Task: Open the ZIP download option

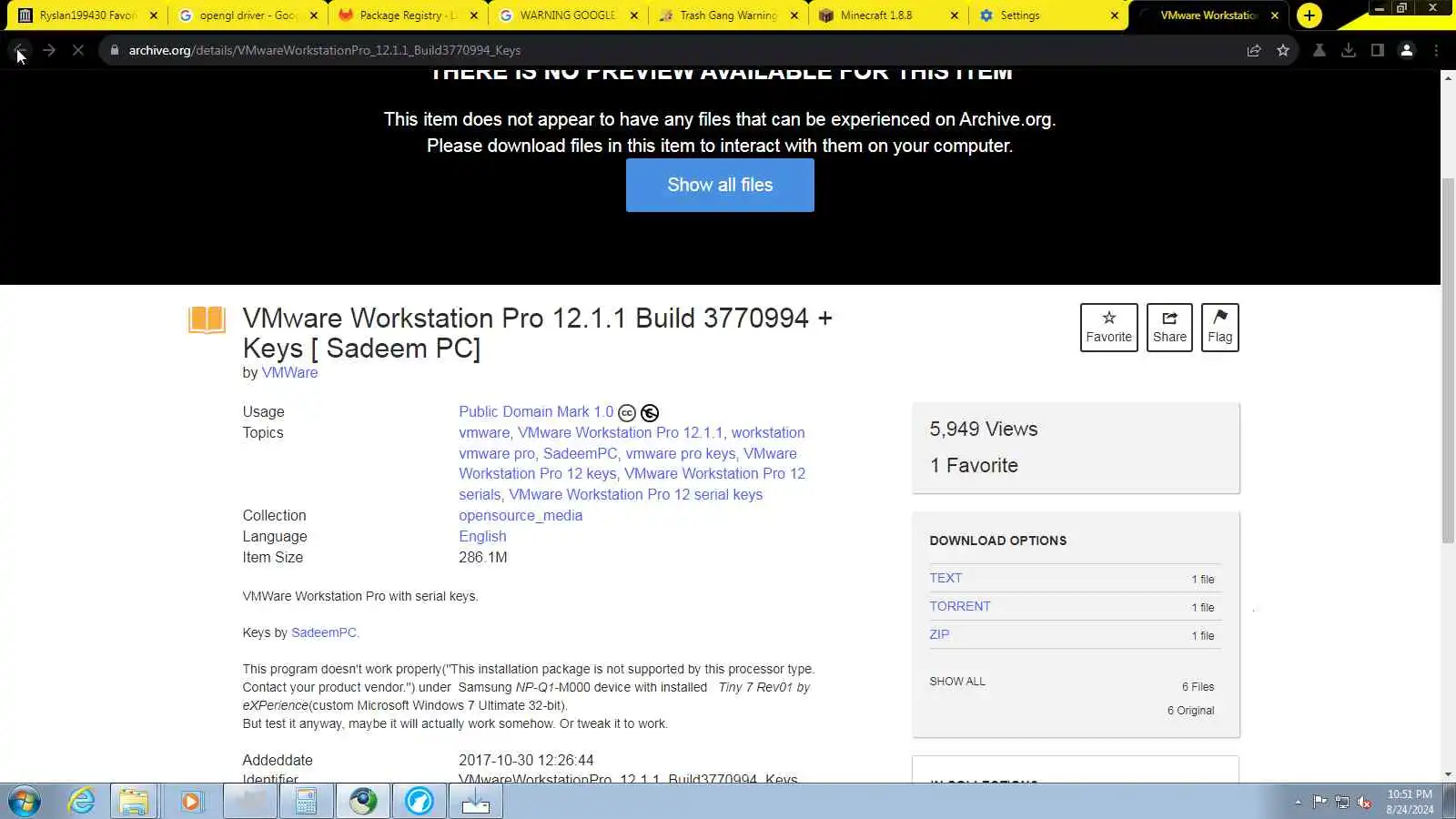Action: click(939, 634)
